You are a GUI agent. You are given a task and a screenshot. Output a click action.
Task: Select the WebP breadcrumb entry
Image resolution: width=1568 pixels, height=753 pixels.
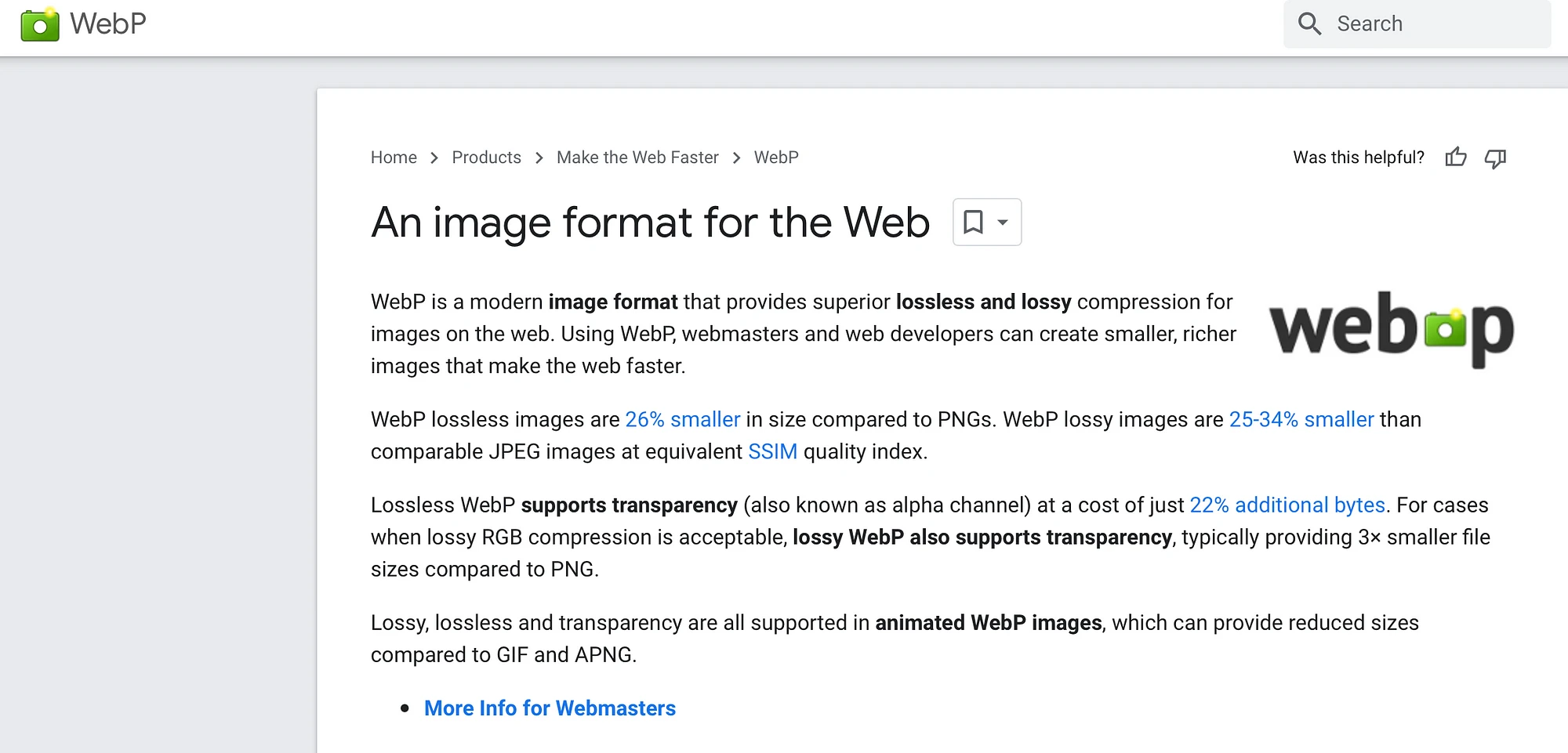pos(775,157)
